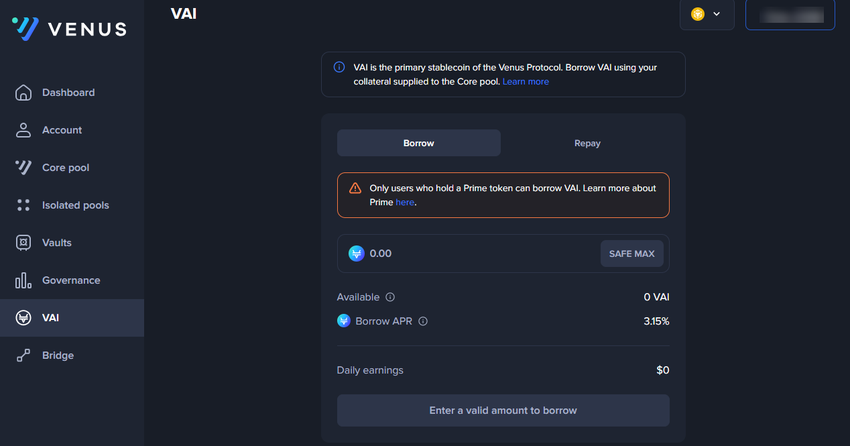The height and width of the screenshot is (446, 850).
Task: Click the Account person icon
Action: (x=24, y=130)
